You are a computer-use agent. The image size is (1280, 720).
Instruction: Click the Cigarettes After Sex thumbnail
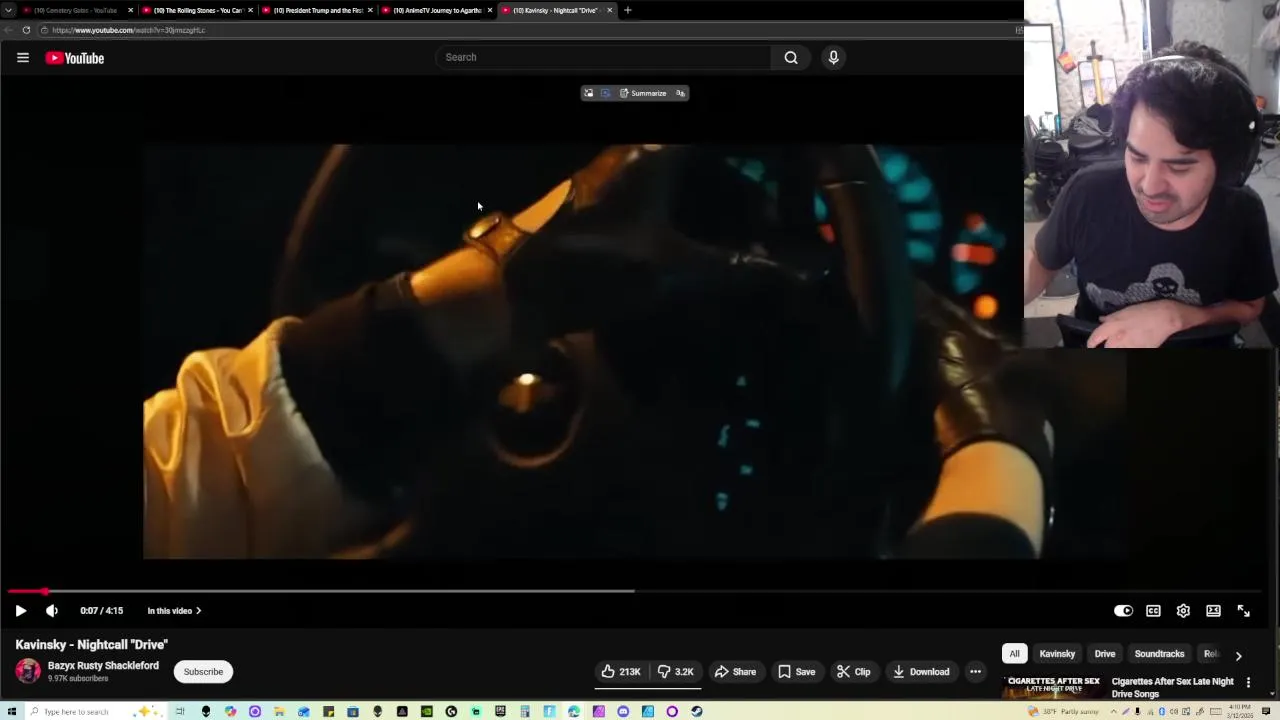pos(1053,687)
